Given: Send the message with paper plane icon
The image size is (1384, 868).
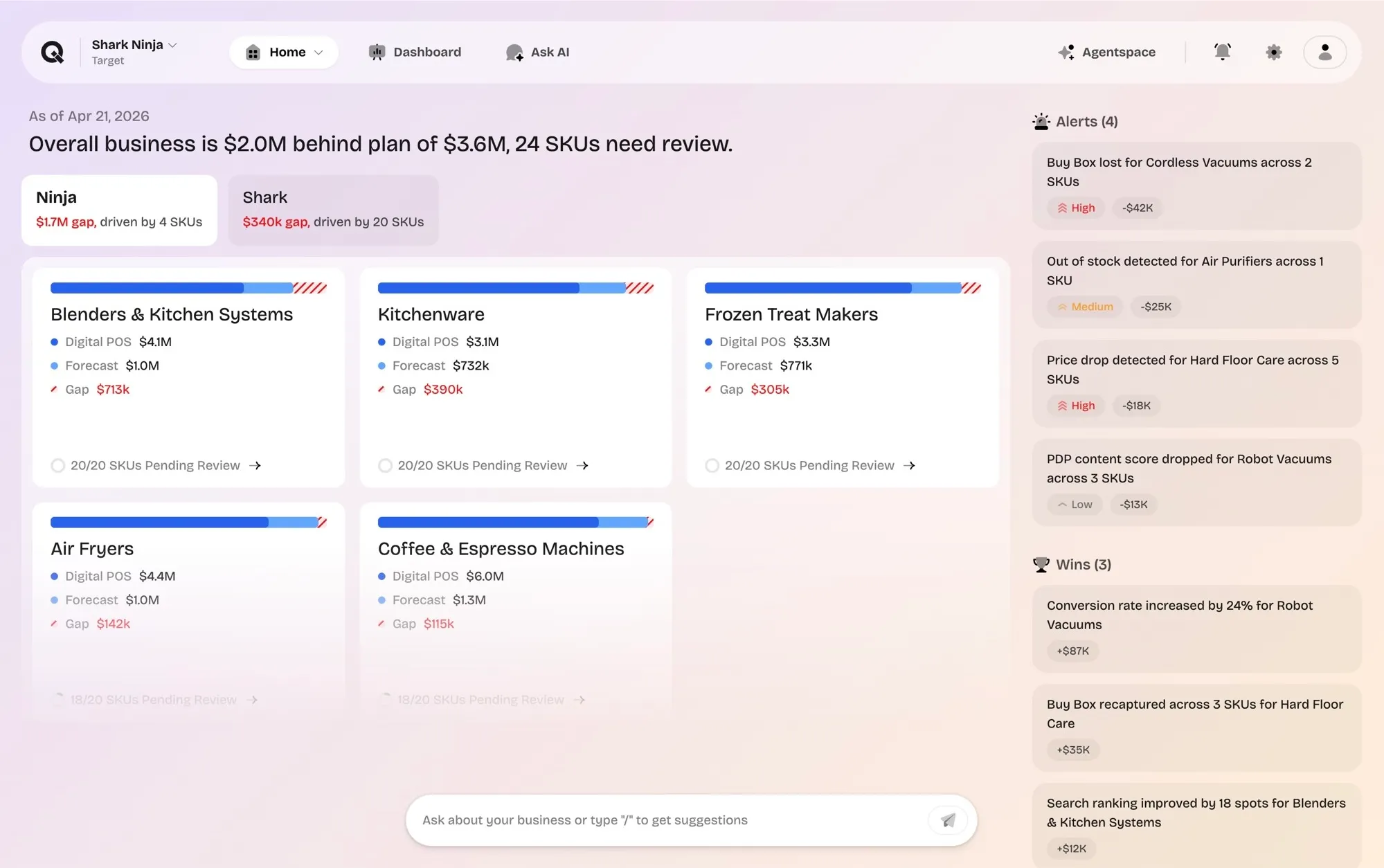Looking at the screenshot, I should pyautogui.click(x=948, y=820).
